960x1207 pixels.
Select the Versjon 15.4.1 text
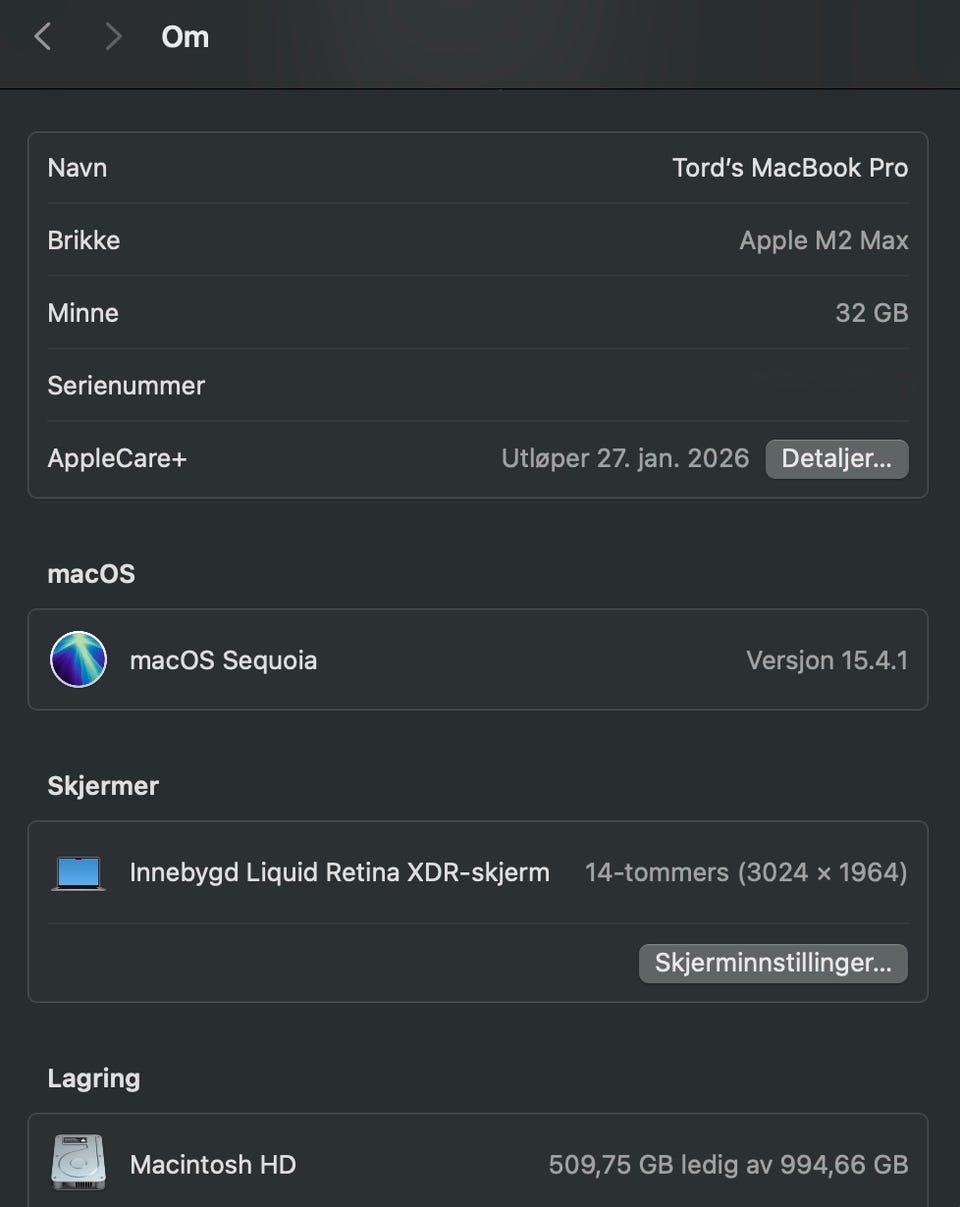point(826,661)
